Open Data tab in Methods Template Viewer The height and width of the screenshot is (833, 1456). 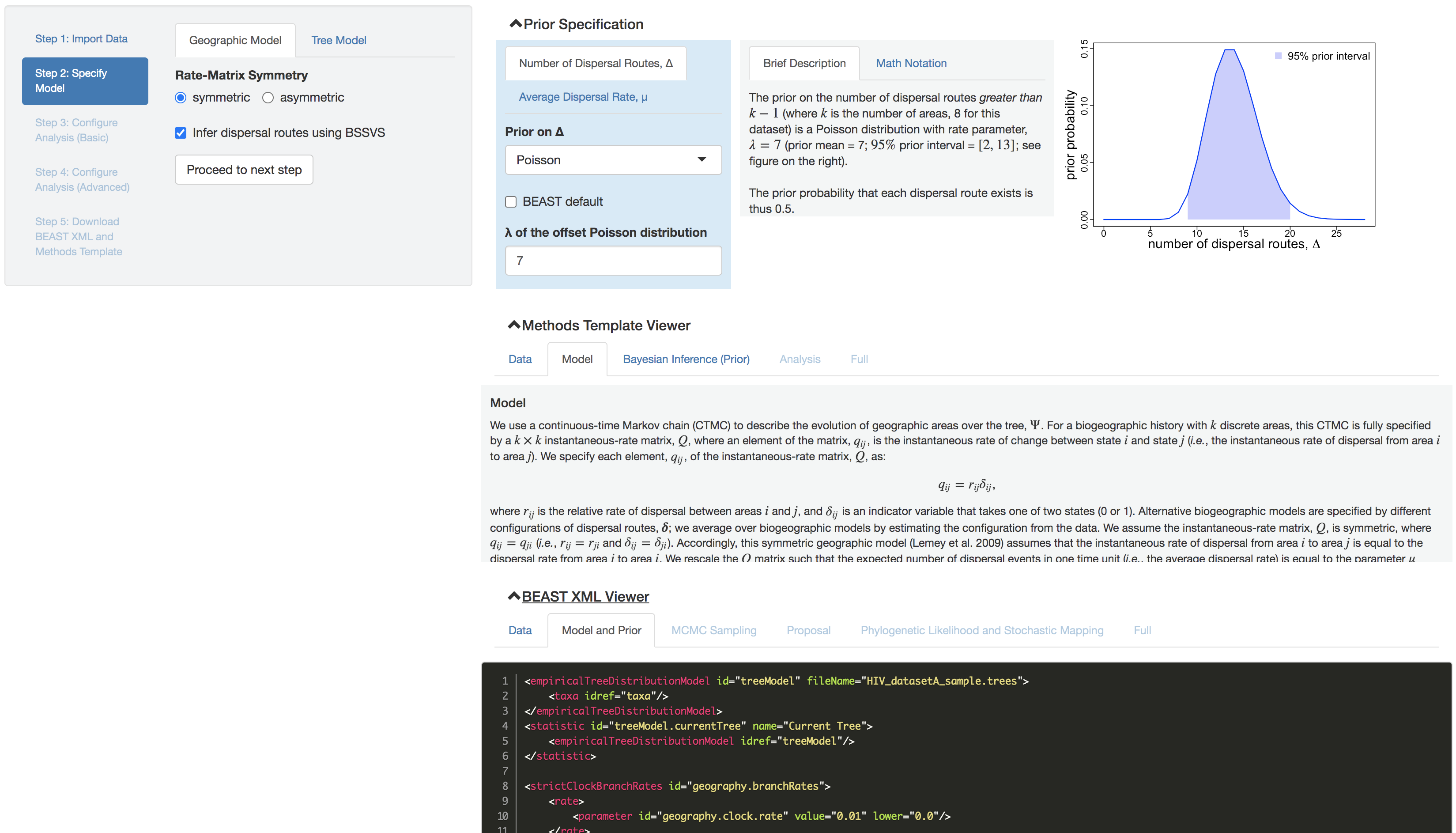(520, 359)
